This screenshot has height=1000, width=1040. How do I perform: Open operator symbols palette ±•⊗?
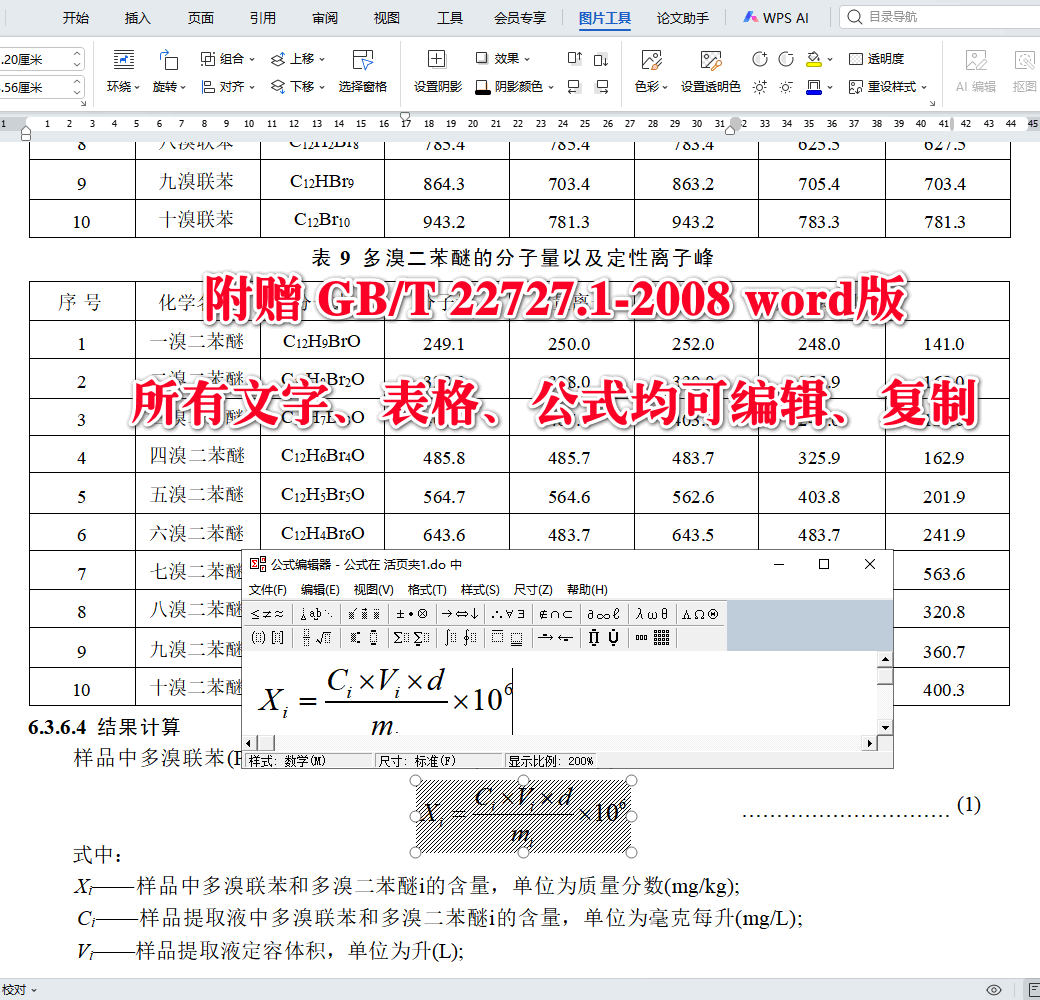pyautogui.click(x=411, y=614)
